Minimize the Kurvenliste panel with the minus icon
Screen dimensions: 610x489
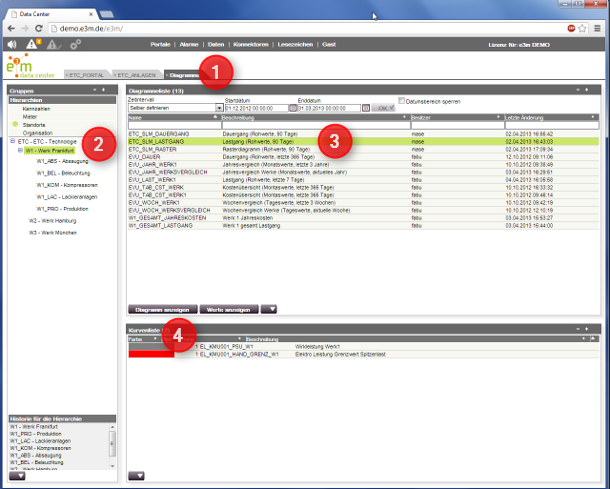click(x=578, y=329)
